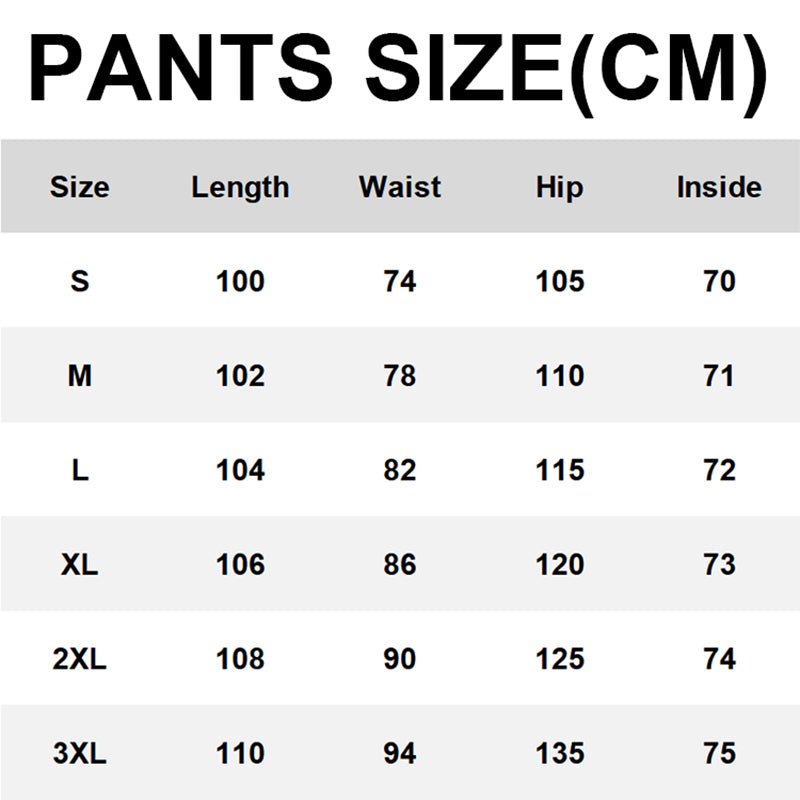
Task: Select the S size row label
Action: [x=80, y=281]
